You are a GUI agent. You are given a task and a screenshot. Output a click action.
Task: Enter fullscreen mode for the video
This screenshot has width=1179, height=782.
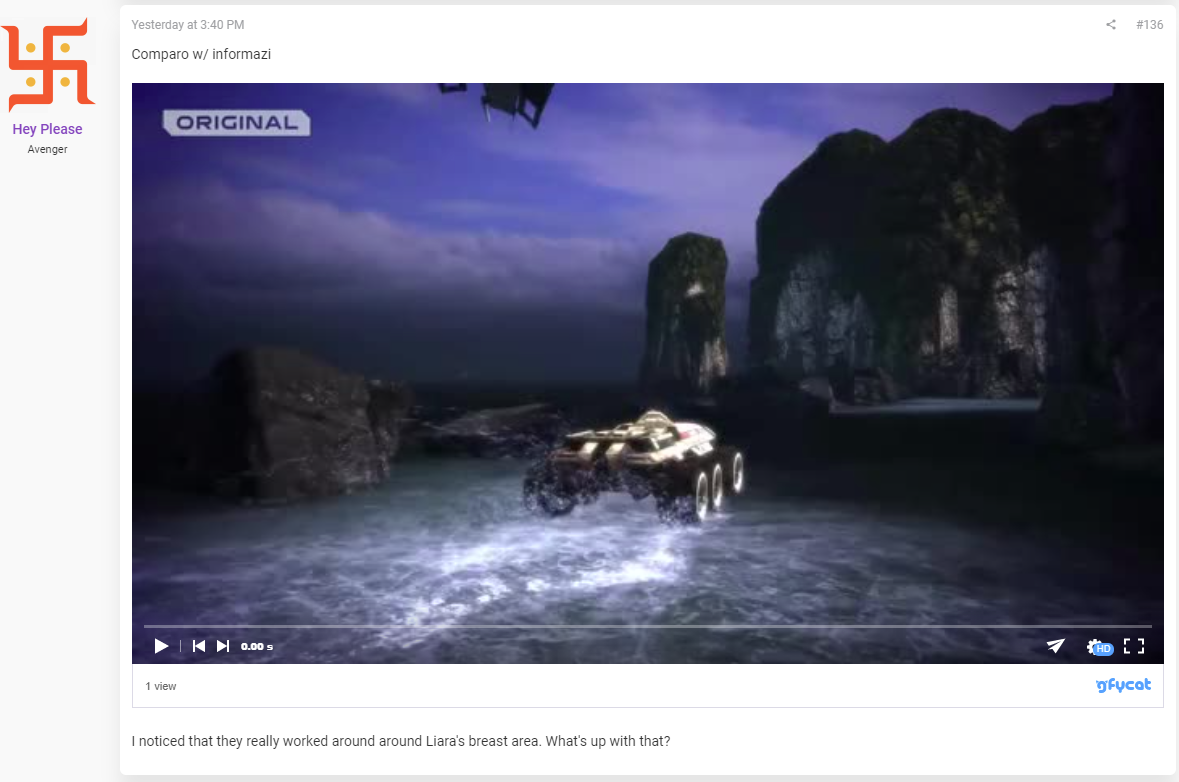1134,646
